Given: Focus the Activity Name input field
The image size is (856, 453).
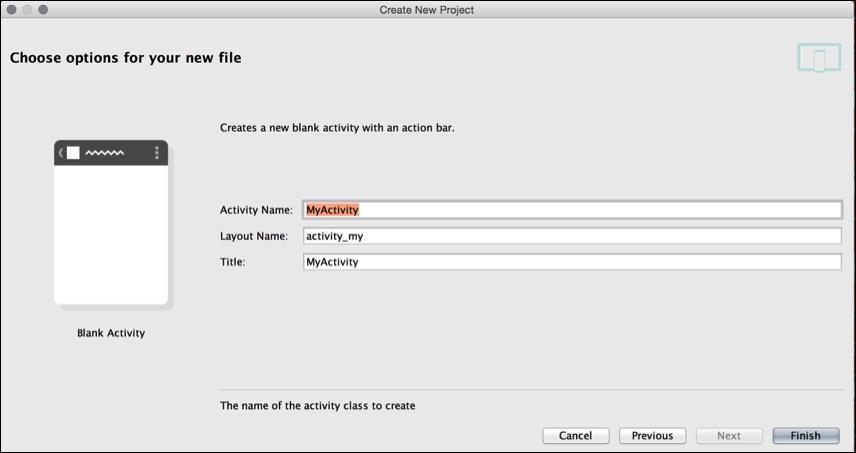Looking at the screenshot, I should tap(572, 210).
